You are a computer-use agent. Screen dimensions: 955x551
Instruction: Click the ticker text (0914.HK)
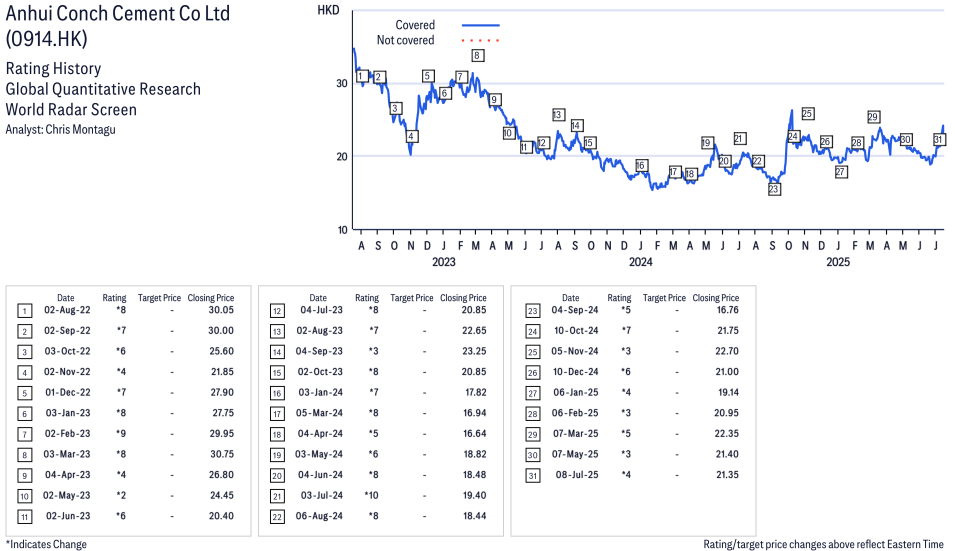coord(46,39)
